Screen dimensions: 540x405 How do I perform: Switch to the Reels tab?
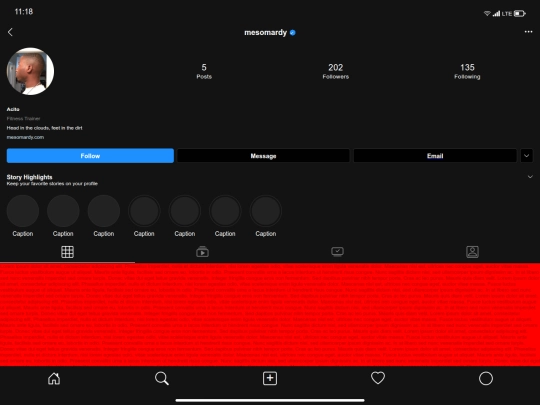pos(202,252)
